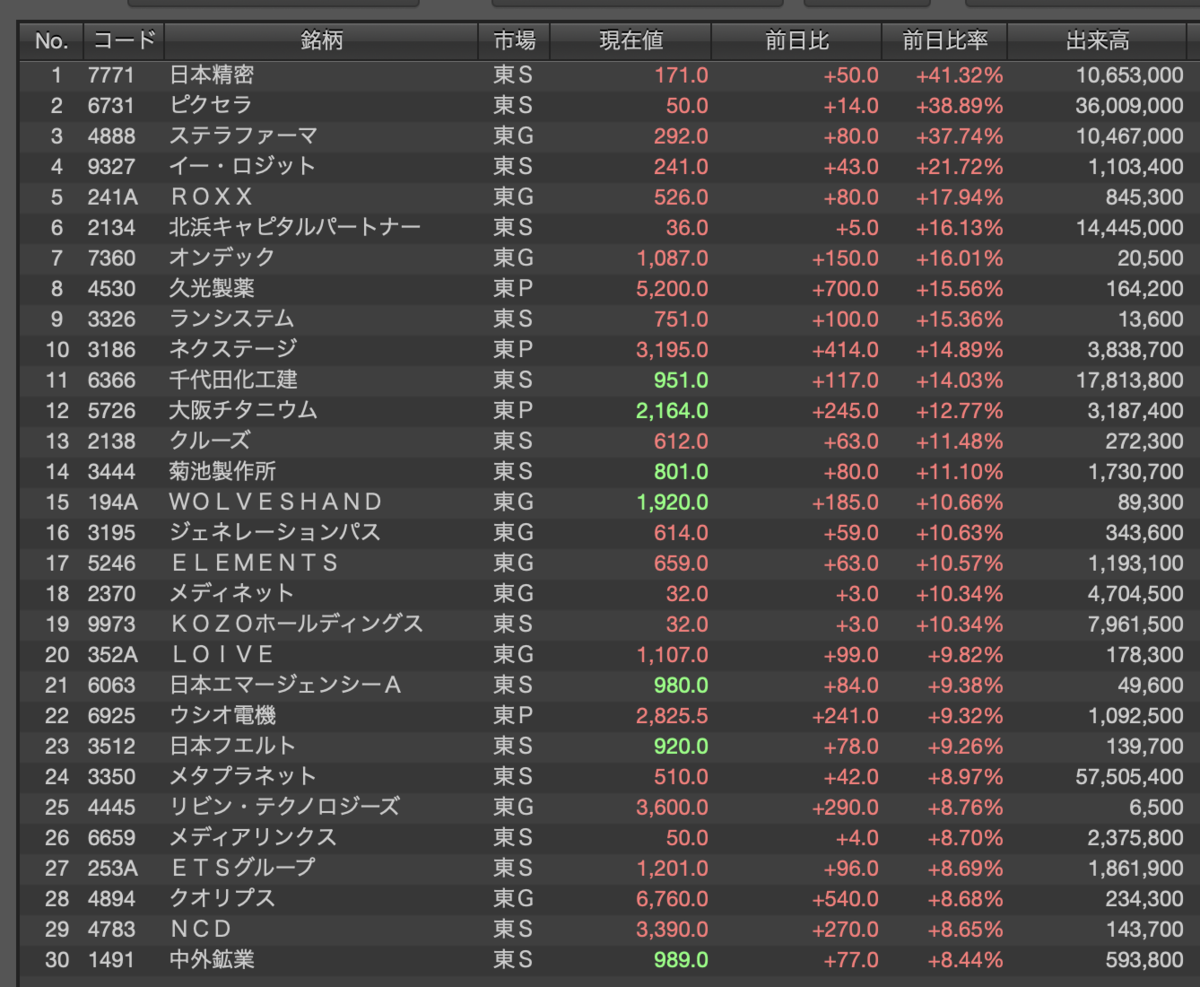Click stock code 352A

[112, 654]
